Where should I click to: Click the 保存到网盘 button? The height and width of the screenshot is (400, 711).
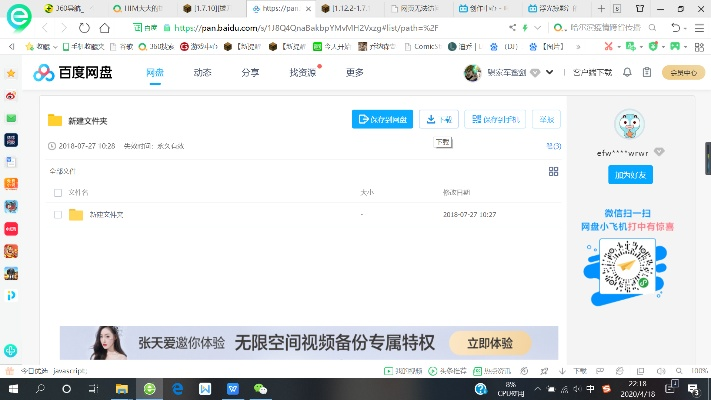click(382, 119)
